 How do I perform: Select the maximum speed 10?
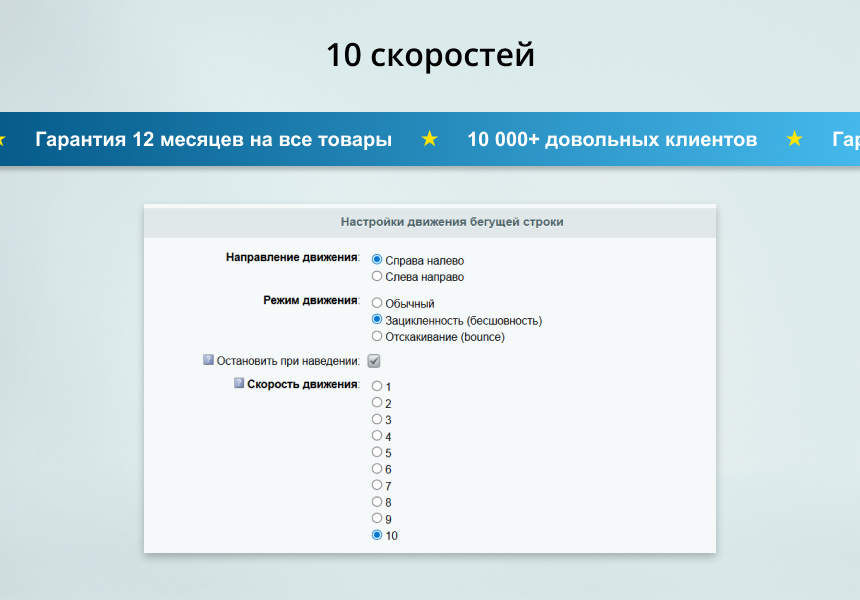pyautogui.click(x=377, y=535)
